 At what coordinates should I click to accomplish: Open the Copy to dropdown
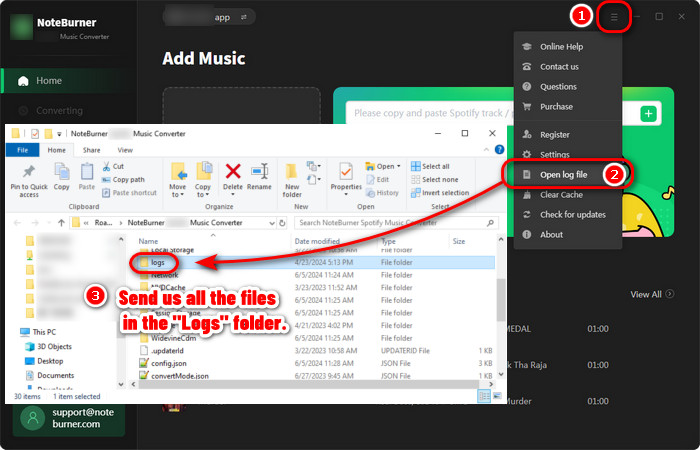coord(203,180)
